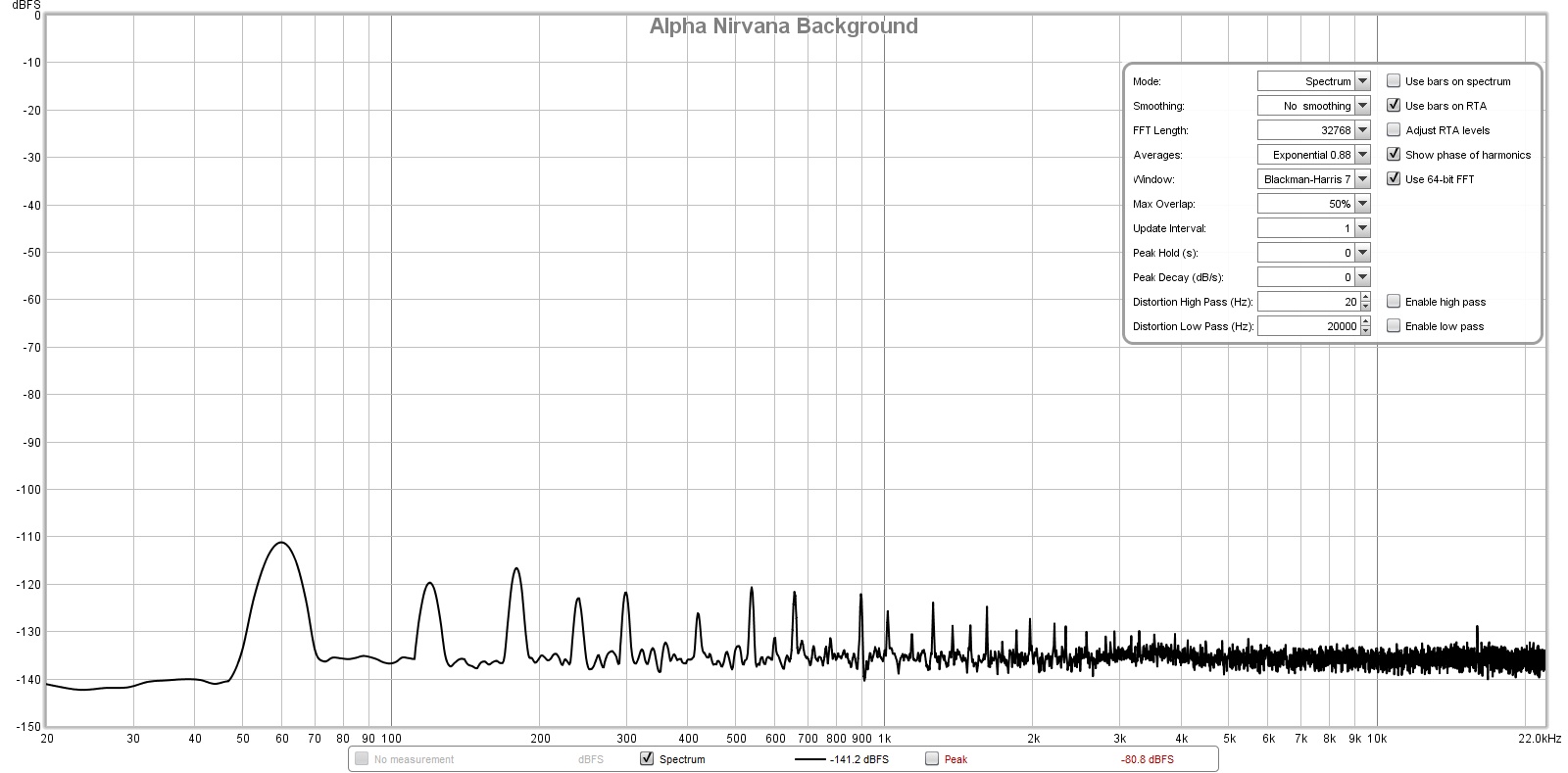Screen dimensions: 1568x773
Task: Toggle the No measurement legend checkbox
Action: pos(362,758)
